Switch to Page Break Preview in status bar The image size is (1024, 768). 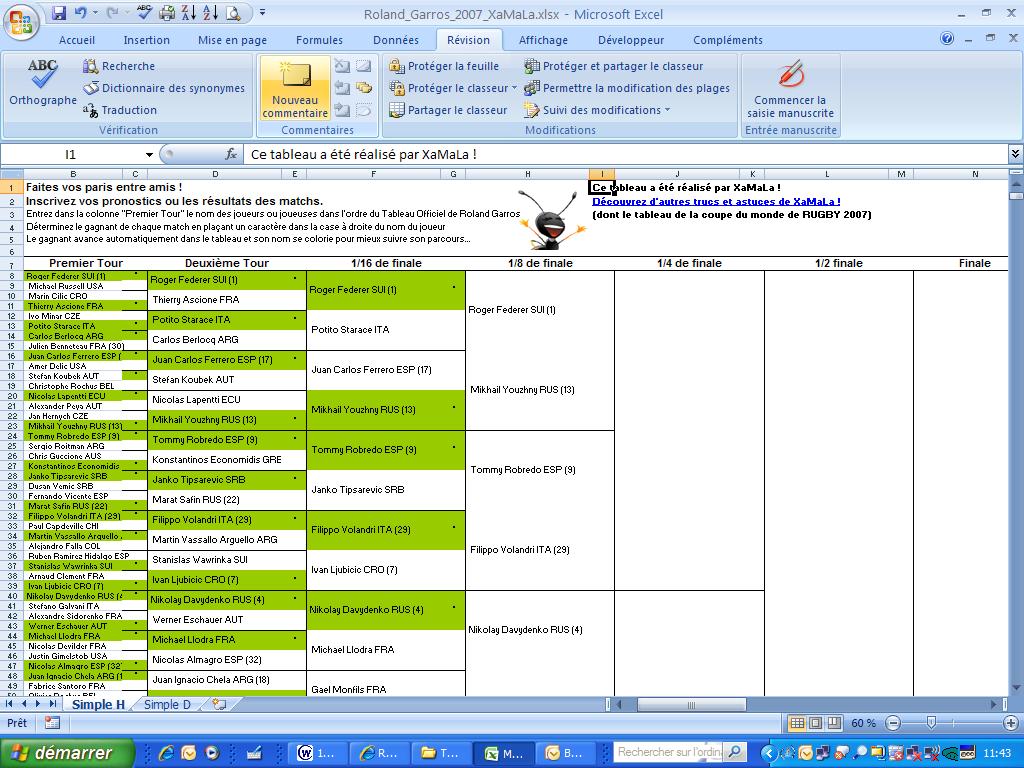835,723
